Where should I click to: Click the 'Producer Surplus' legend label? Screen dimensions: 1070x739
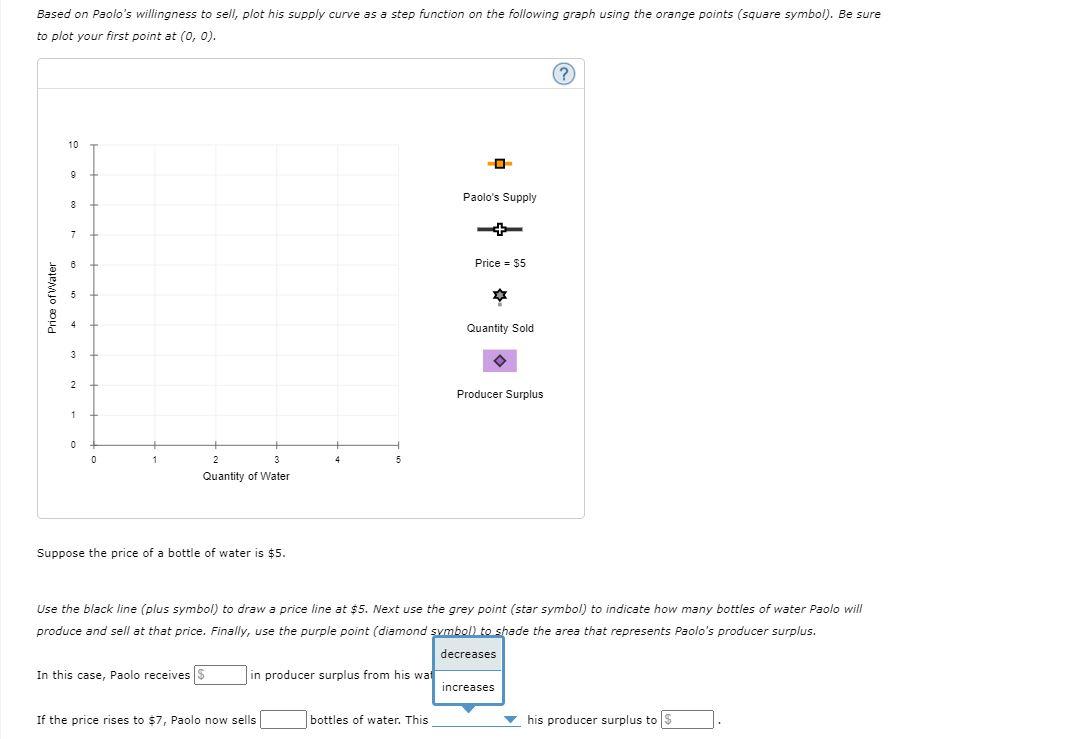[x=499, y=394]
